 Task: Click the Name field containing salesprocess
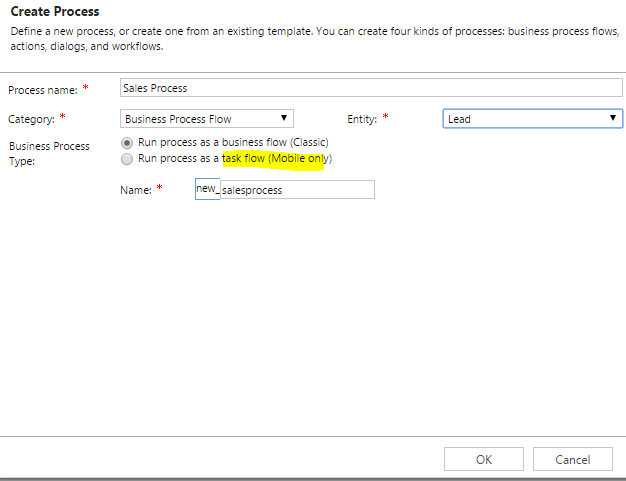[296, 190]
